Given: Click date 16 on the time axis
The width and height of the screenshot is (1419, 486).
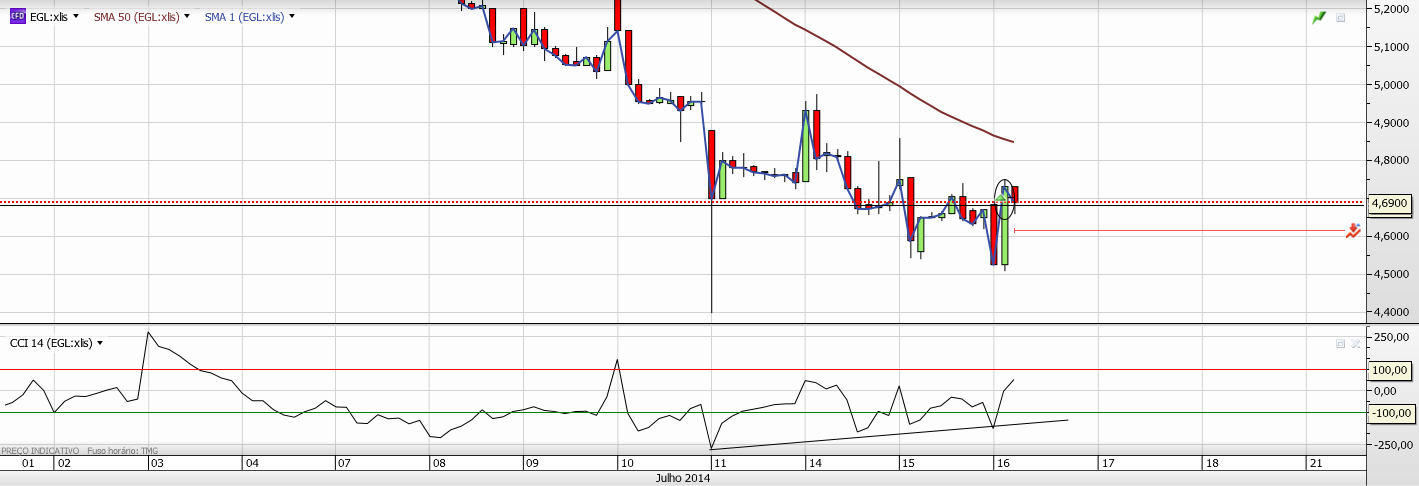Looking at the screenshot, I should coord(1003,464).
